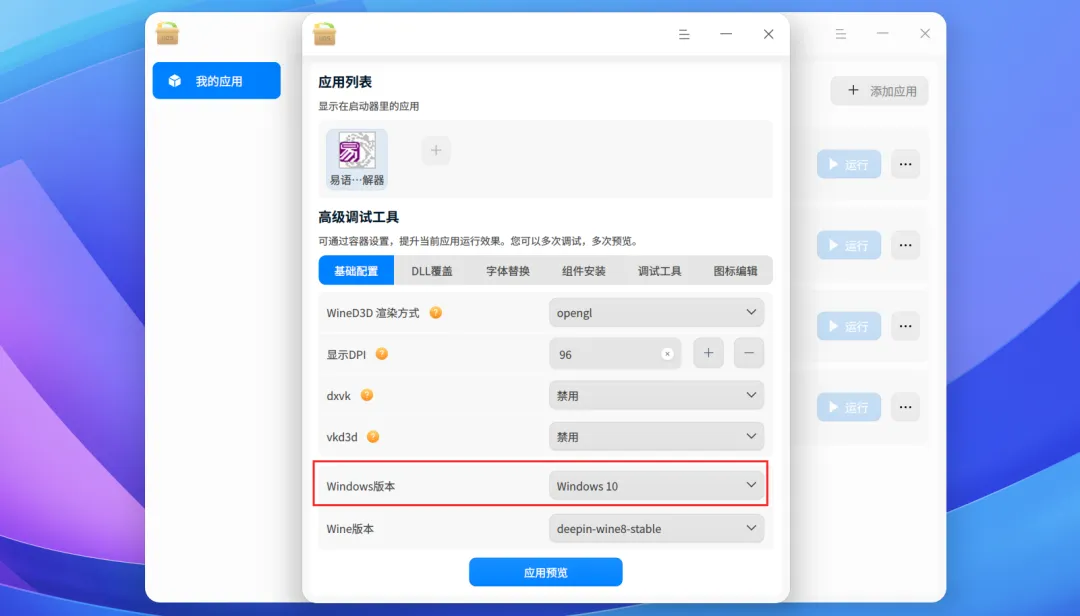1080x616 pixels.
Task: Click the plus tile to add an app to the list
Action: tap(436, 150)
